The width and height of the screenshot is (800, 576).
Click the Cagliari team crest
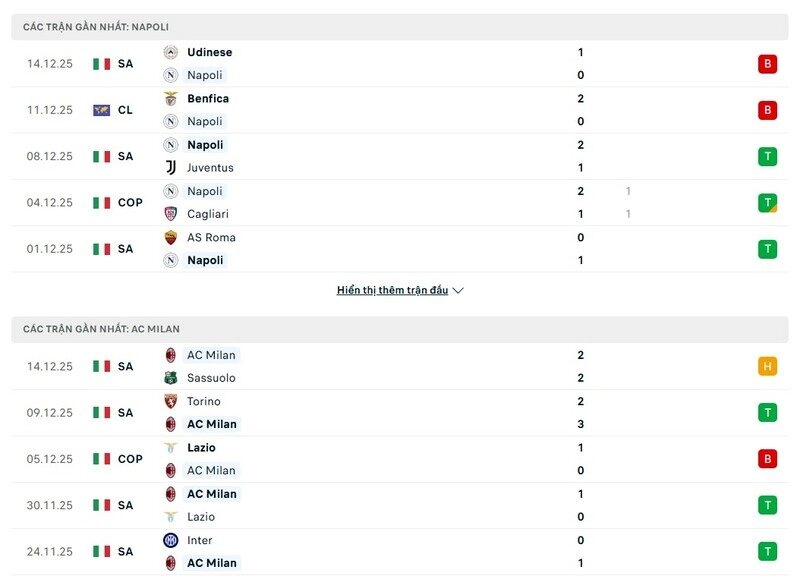(x=168, y=213)
